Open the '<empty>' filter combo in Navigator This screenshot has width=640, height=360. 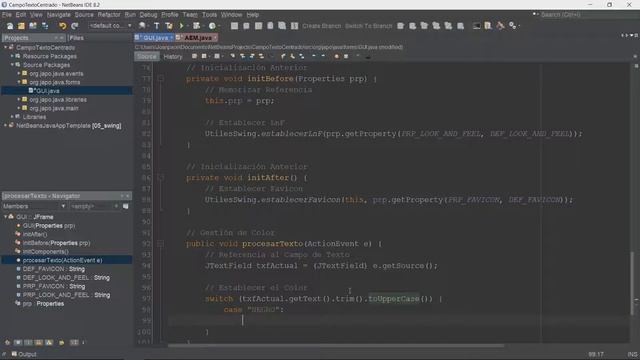pos(95,207)
